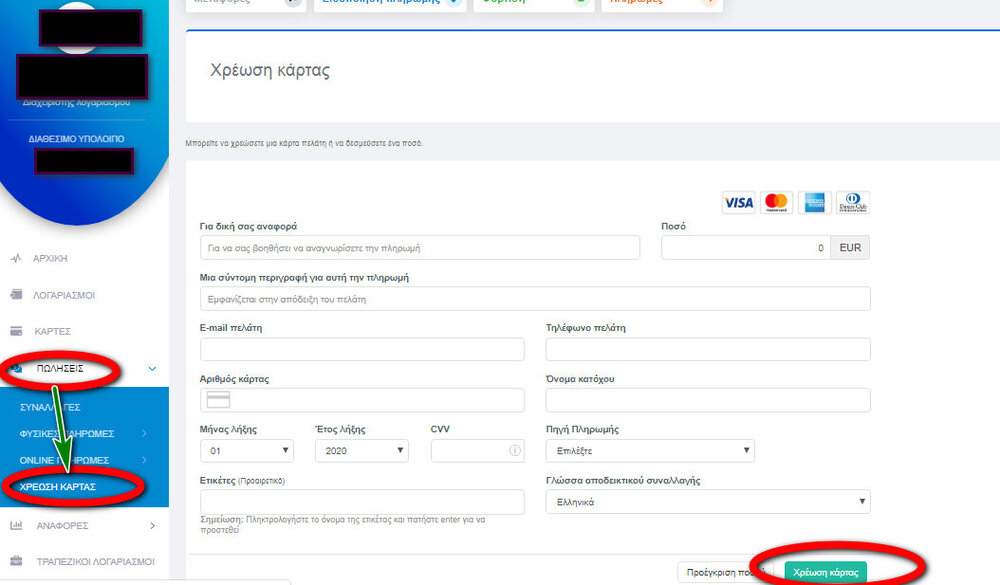Click the Visa card logo
The width and height of the screenshot is (1000, 585).
pos(739,202)
